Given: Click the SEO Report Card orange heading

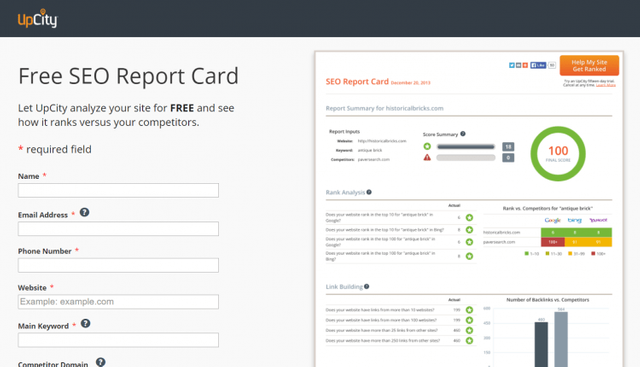Looking at the screenshot, I should click(x=357, y=81).
